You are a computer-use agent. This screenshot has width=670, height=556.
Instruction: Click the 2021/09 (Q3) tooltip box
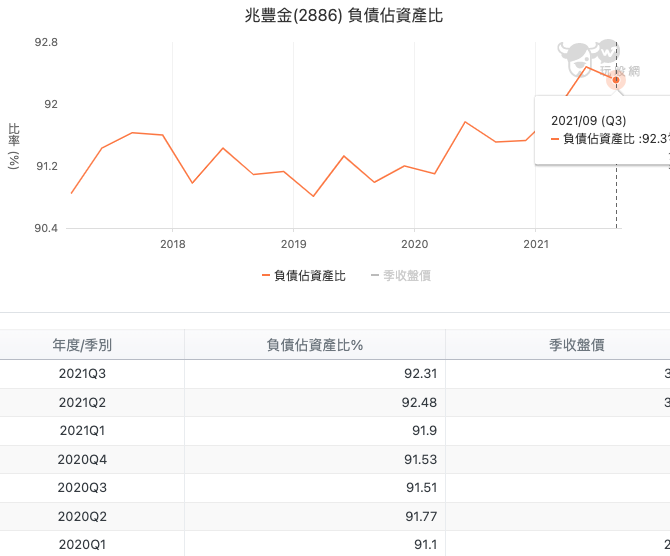pyautogui.click(x=602, y=130)
